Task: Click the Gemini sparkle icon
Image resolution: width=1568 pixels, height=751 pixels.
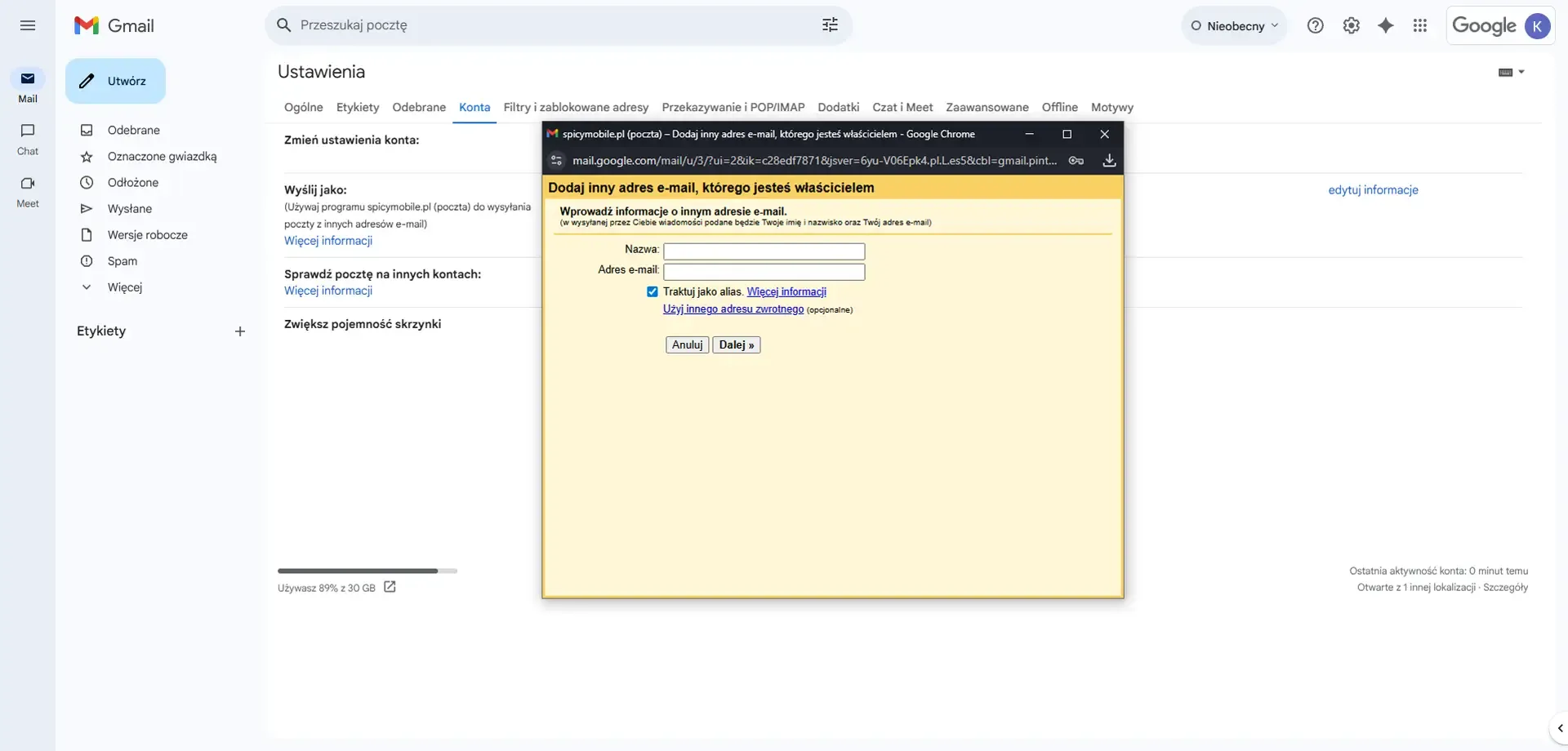Action: [1386, 25]
